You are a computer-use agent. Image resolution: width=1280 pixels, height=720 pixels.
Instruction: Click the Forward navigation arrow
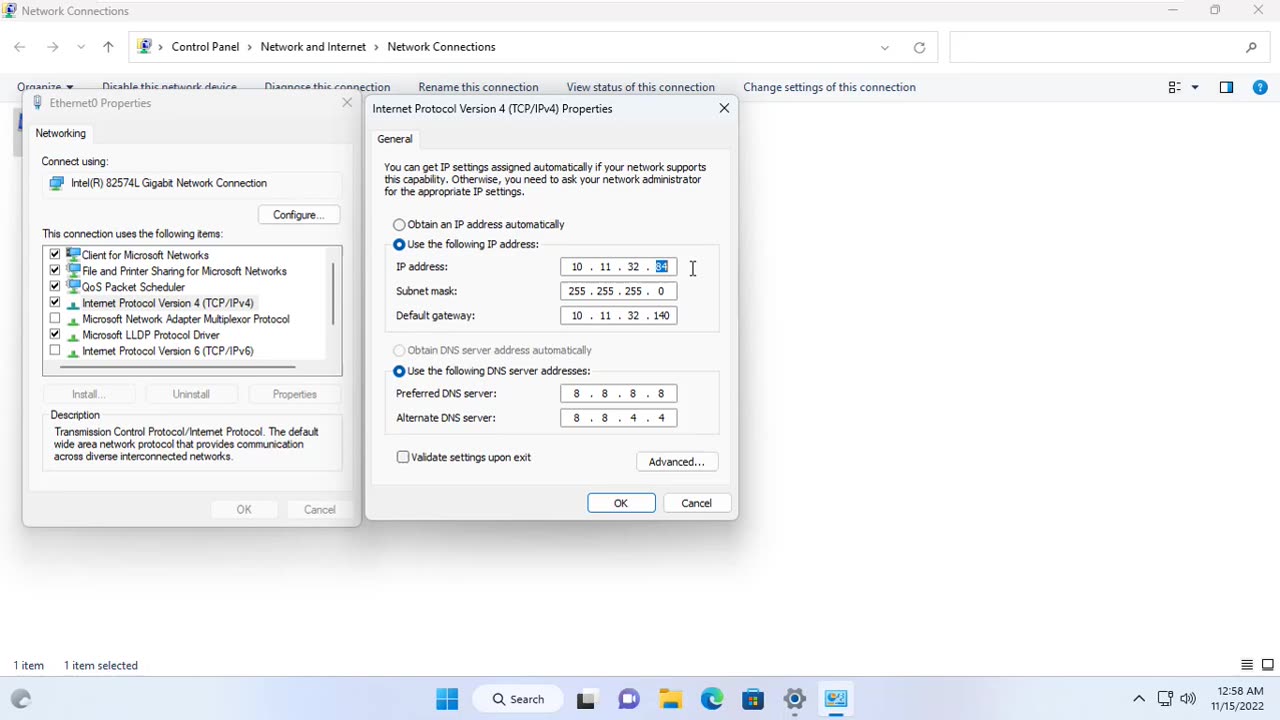point(52,47)
